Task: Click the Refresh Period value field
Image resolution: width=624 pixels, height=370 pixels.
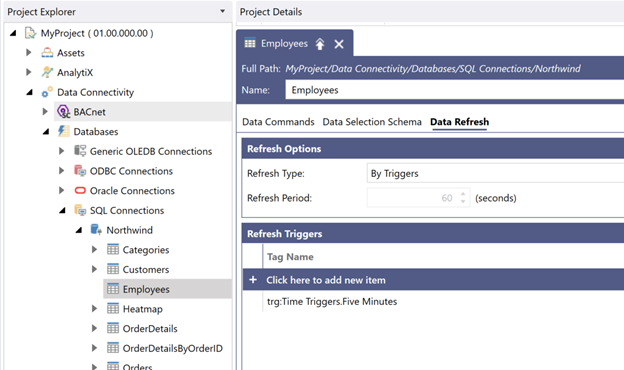Action: (x=411, y=198)
